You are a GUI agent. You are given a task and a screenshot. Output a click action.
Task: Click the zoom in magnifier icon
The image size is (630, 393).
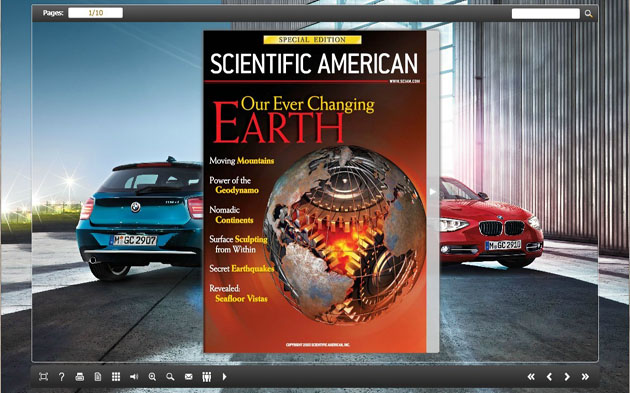(152, 377)
